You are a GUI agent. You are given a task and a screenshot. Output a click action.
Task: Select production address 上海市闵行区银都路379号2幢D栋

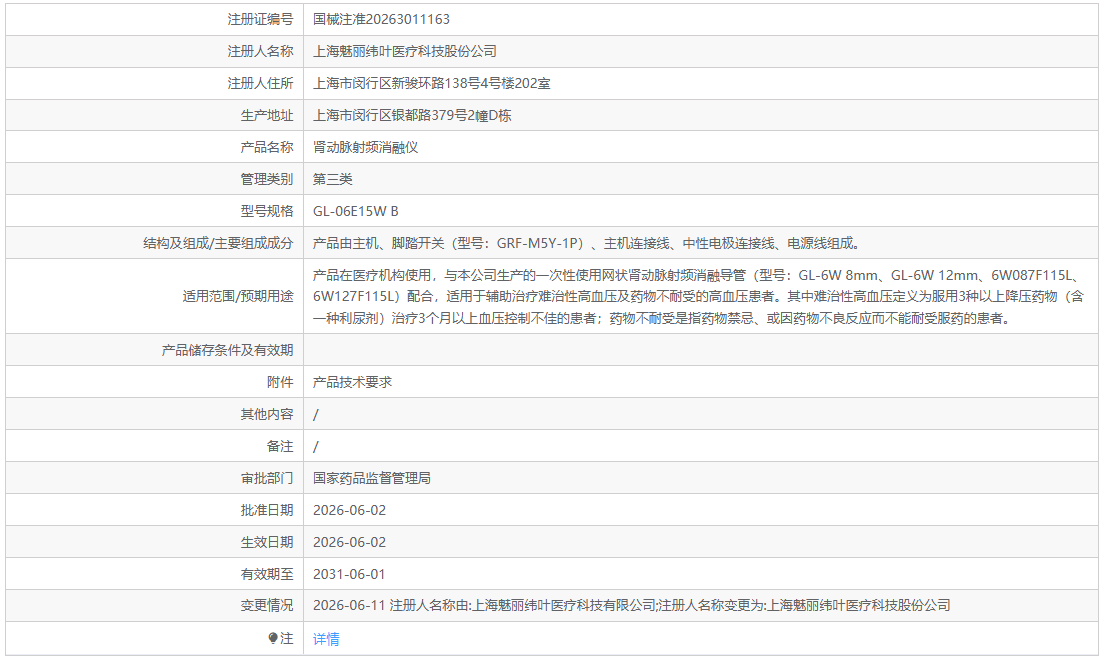pyautogui.click(x=412, y=116)
